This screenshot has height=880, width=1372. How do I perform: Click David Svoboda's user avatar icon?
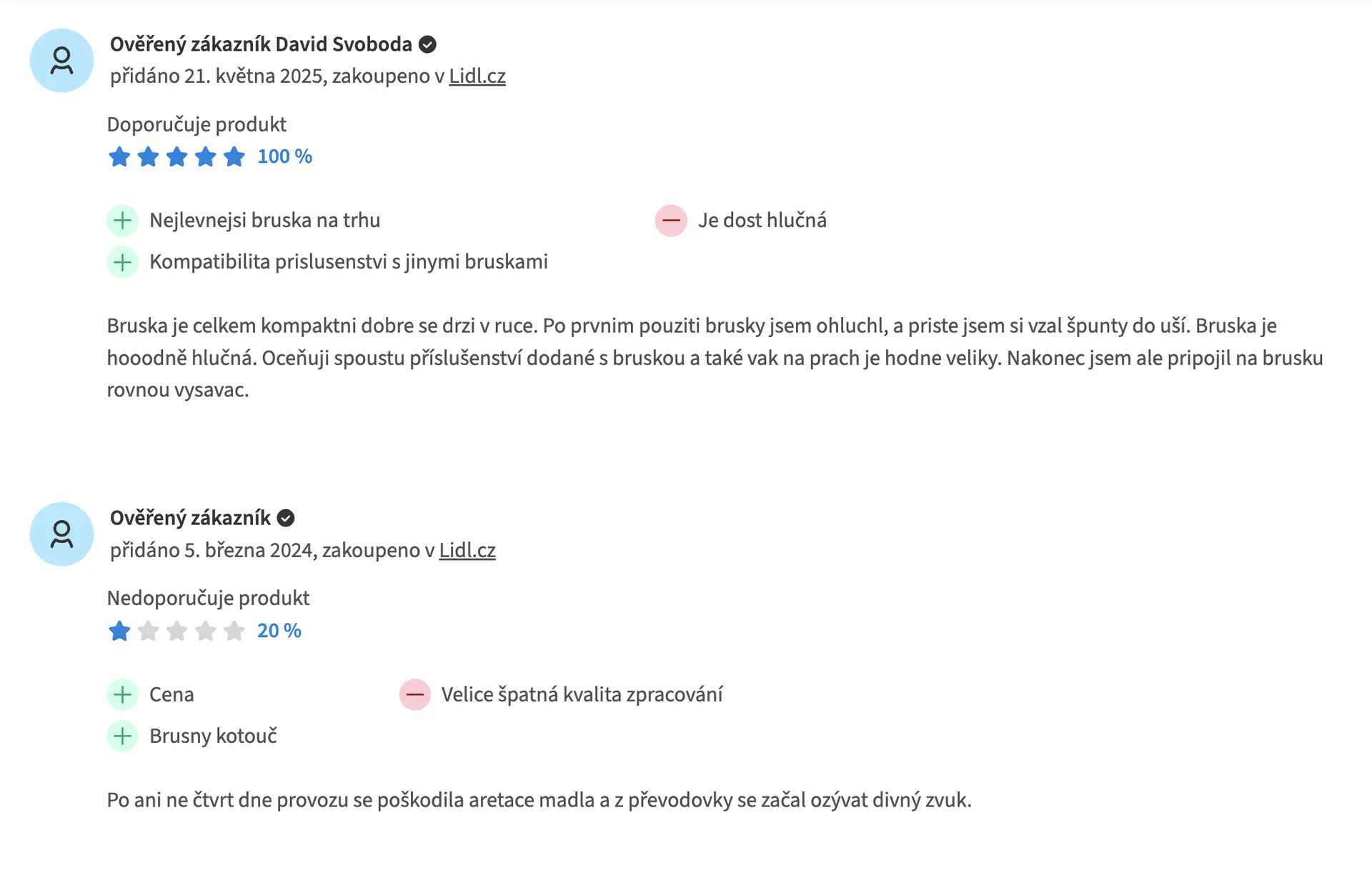pyautogui.click(x=61, y=61)
